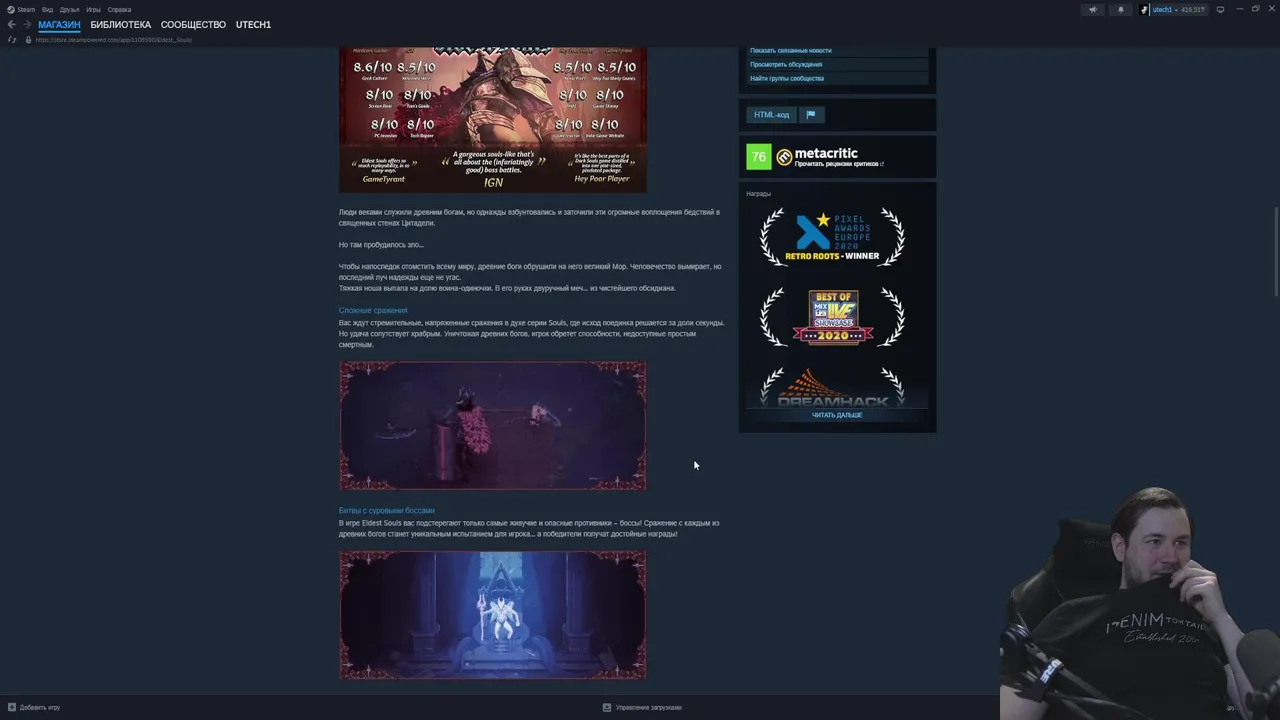Click the Сложные сражения heading
Screen dimensions: 1280x720
click(x=373, y=310)
